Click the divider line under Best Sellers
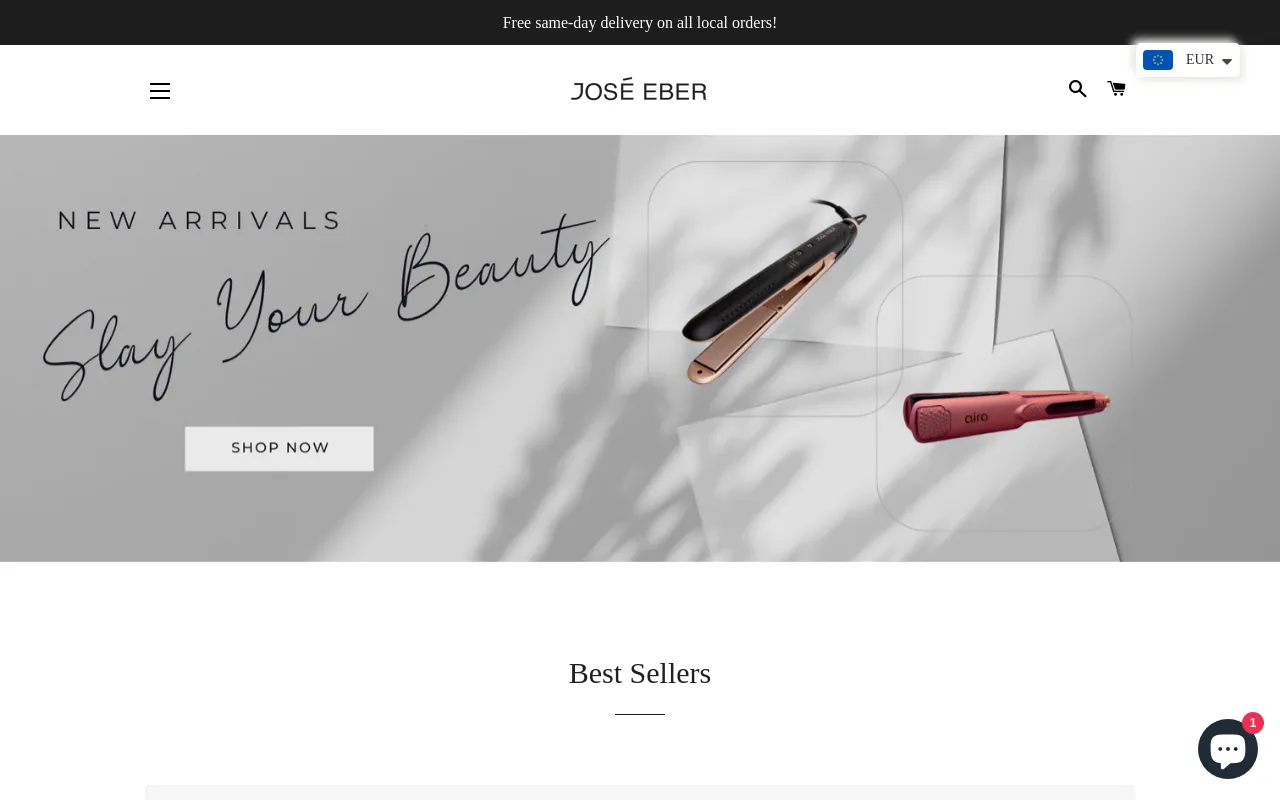The height and width of the screenshot is (800, 1280). [x=640, y=714]
